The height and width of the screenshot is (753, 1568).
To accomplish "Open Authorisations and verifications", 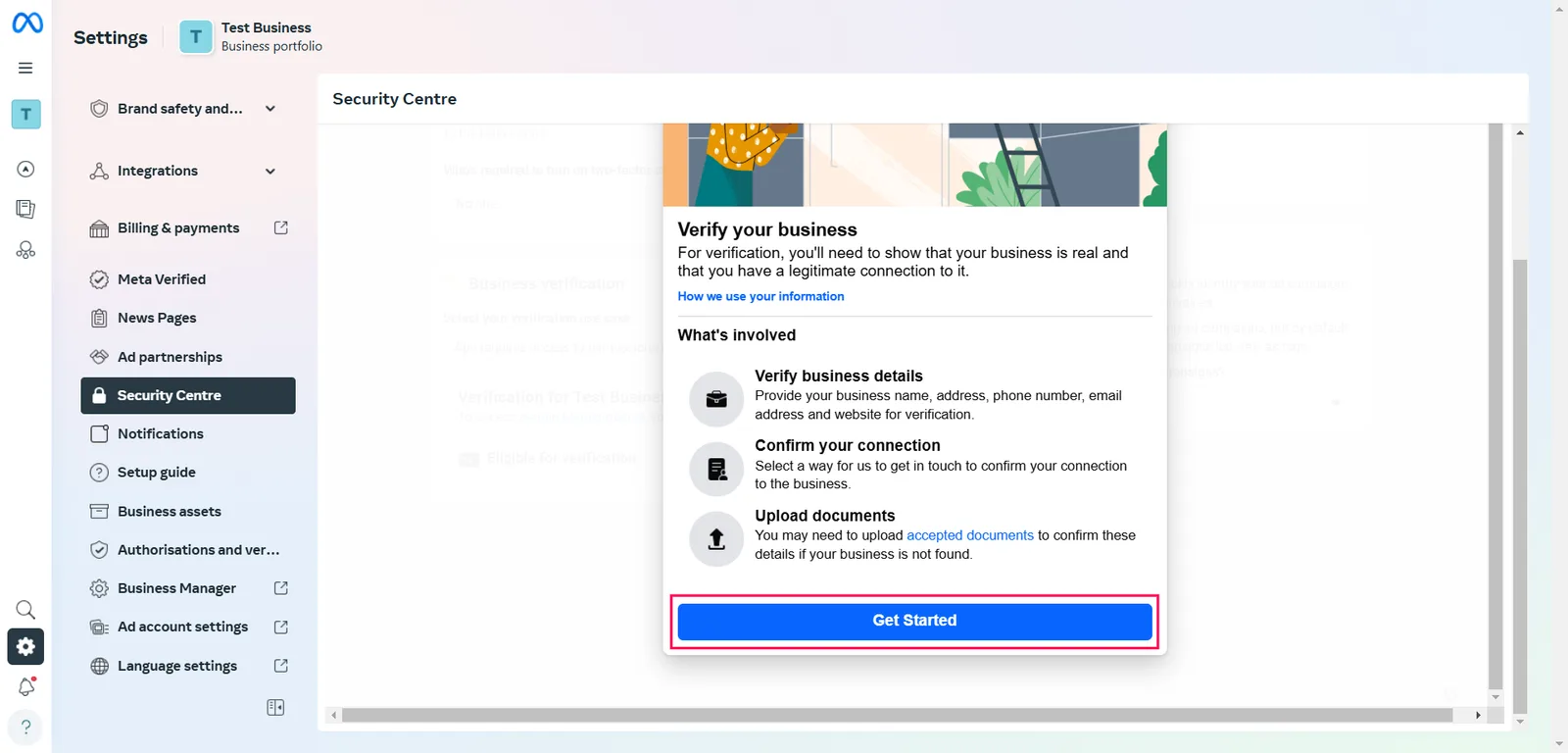I will click(x=188, y=550).
